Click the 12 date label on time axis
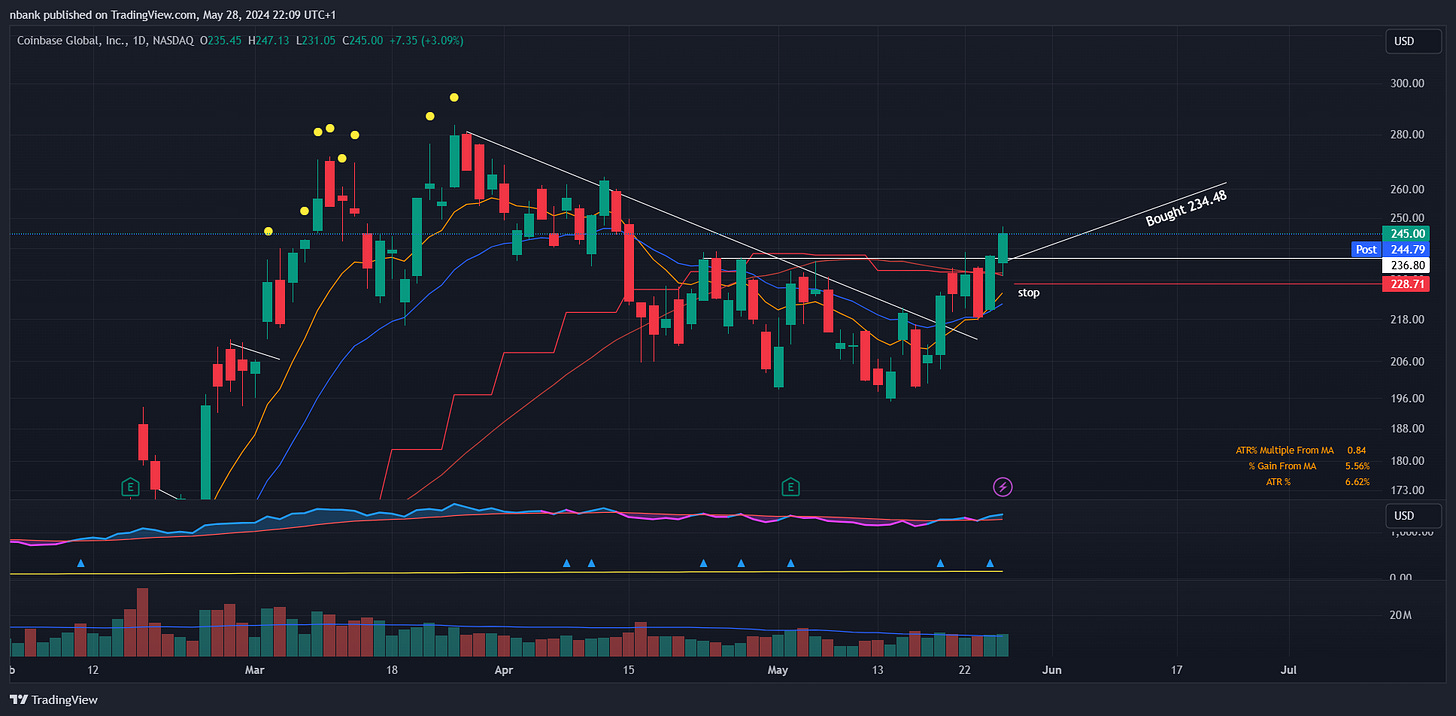Screen dimensions: 1456x716 (93, 669)
